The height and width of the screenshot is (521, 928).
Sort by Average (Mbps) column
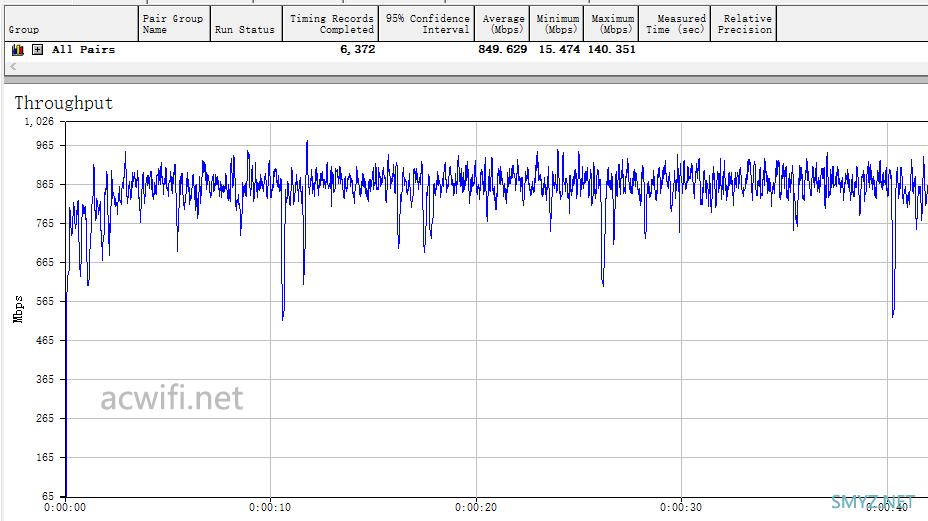503,24
